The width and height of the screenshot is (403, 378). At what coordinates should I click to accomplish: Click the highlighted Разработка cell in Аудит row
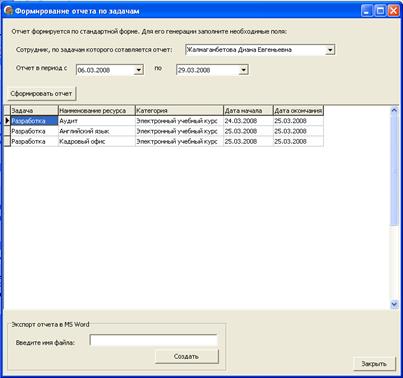(x=34, y=121)
